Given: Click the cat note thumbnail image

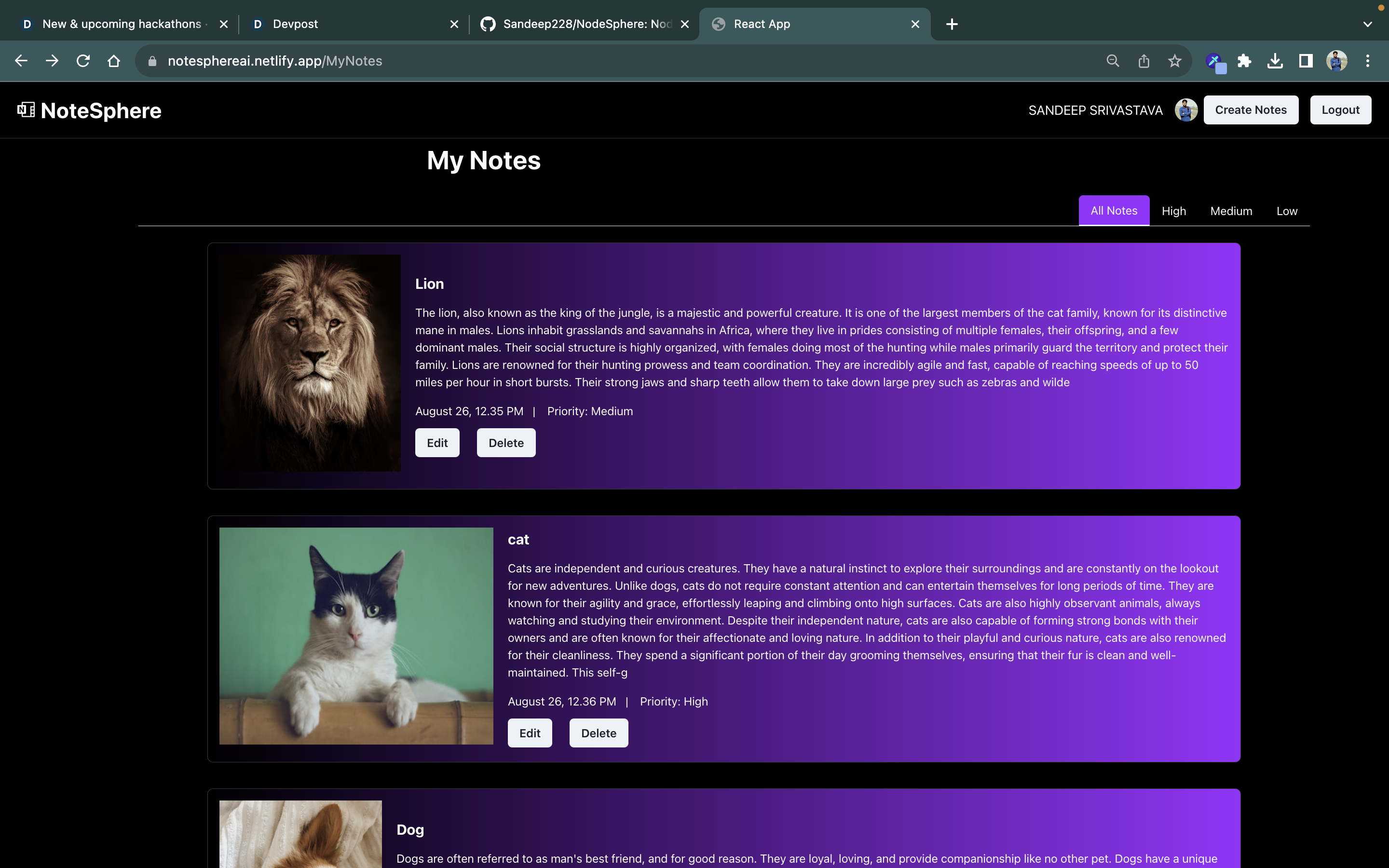Looking at the screenshot, I should pyautogui.click(x=356, y=636).
